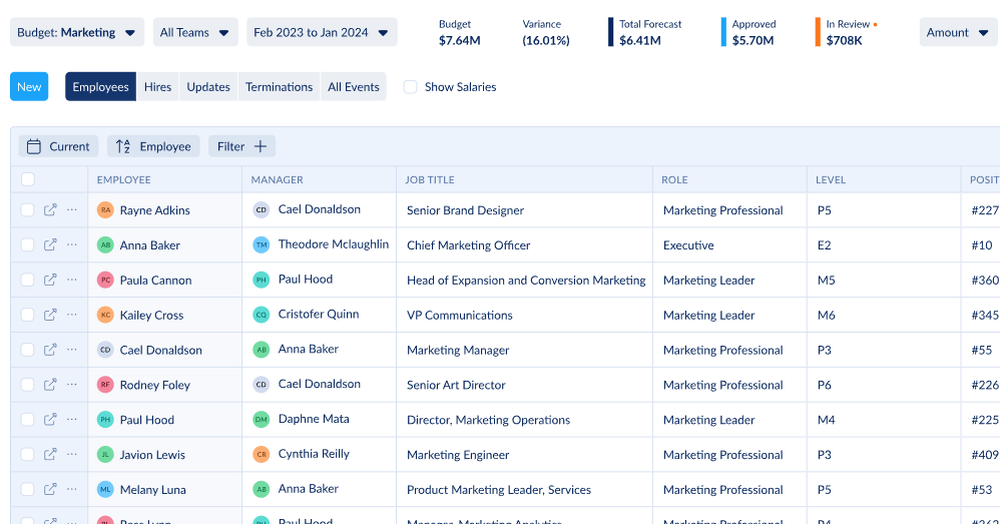The image size is (1000, 524).
Task: Click the In Review $708K indicator
Action: 847,32
